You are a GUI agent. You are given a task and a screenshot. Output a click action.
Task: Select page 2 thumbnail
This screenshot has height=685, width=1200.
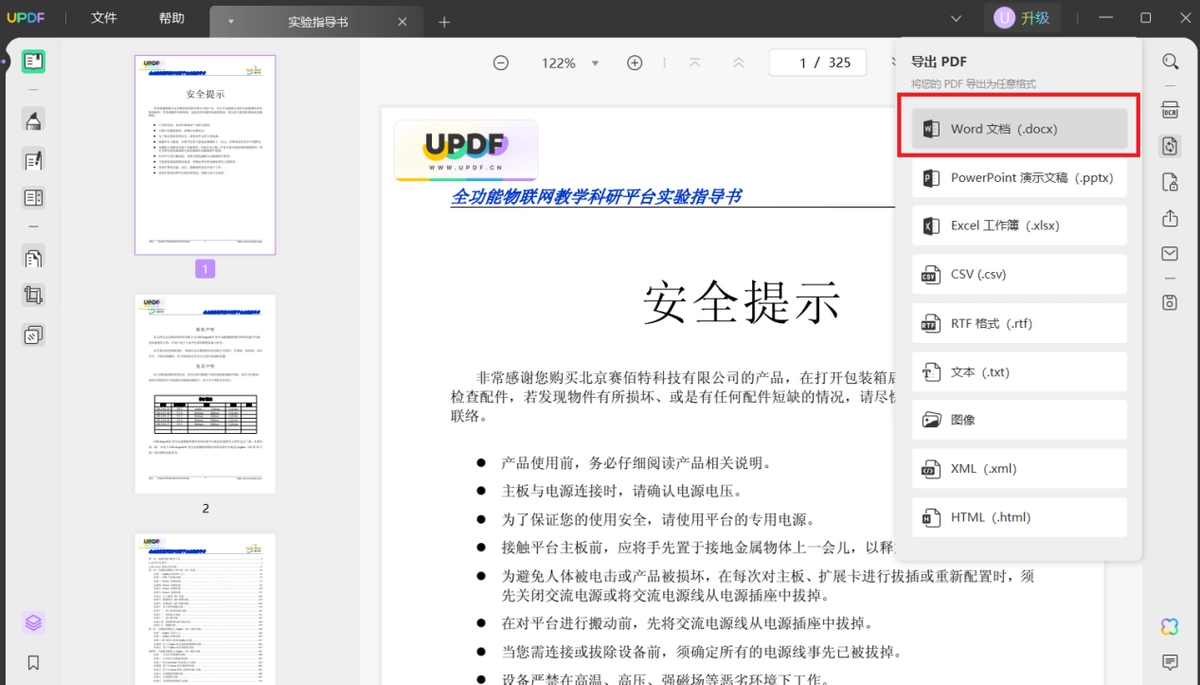(x=205, y=394)
